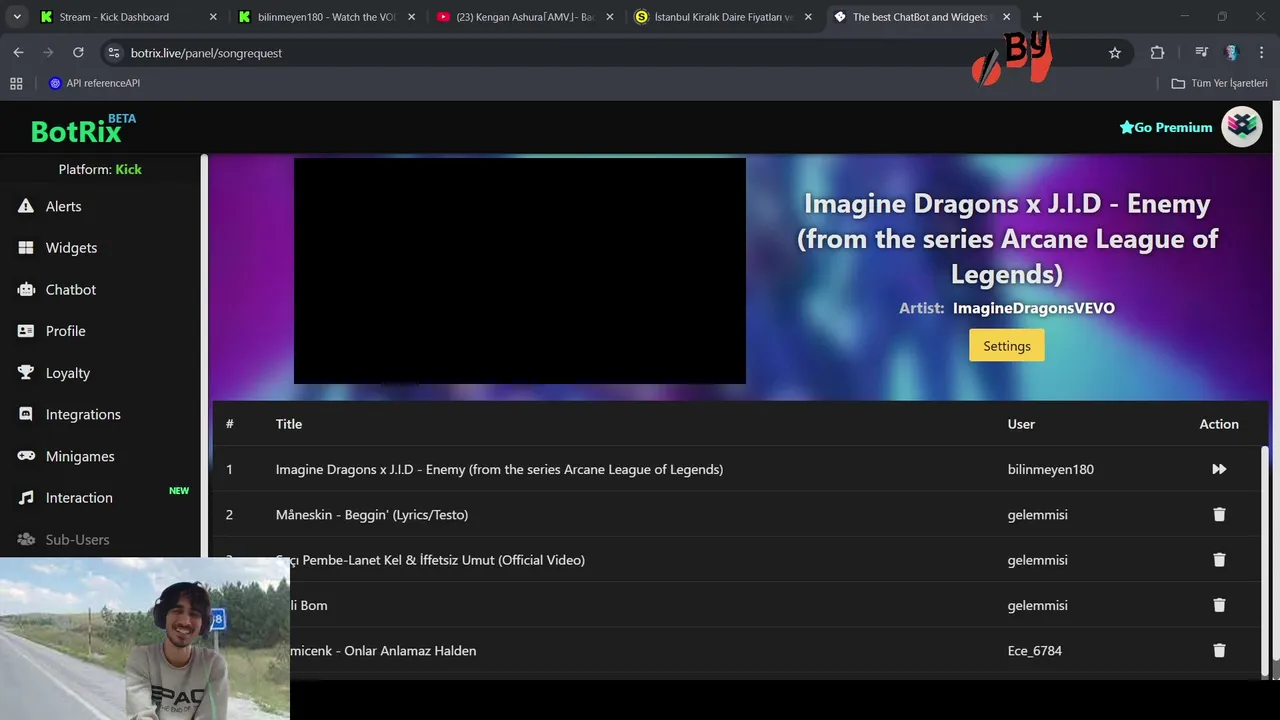Click the Go Premium link
This screenshot has width=1280, height=720.
point(1166,127)
